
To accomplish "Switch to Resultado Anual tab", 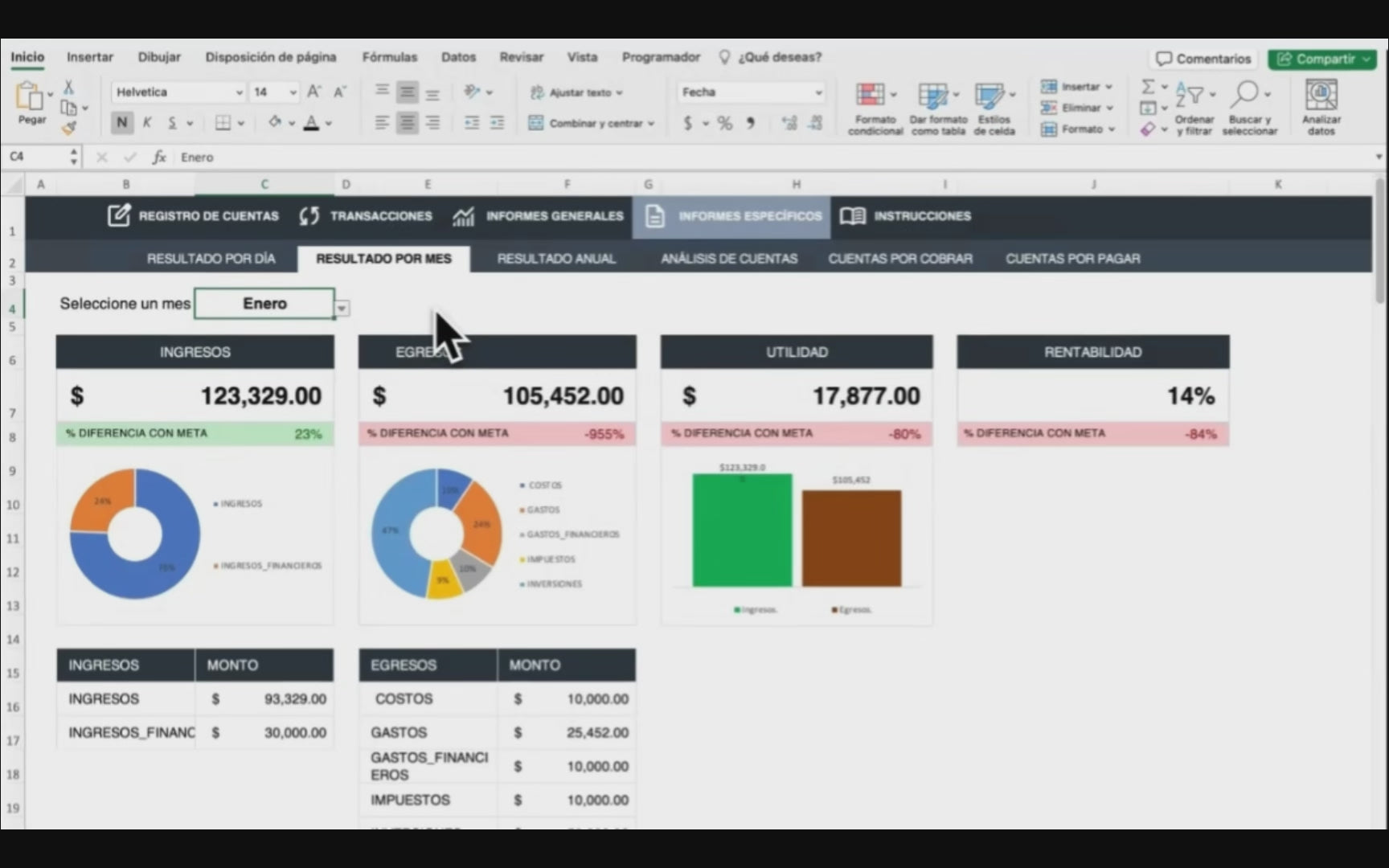I will point(555,259).
